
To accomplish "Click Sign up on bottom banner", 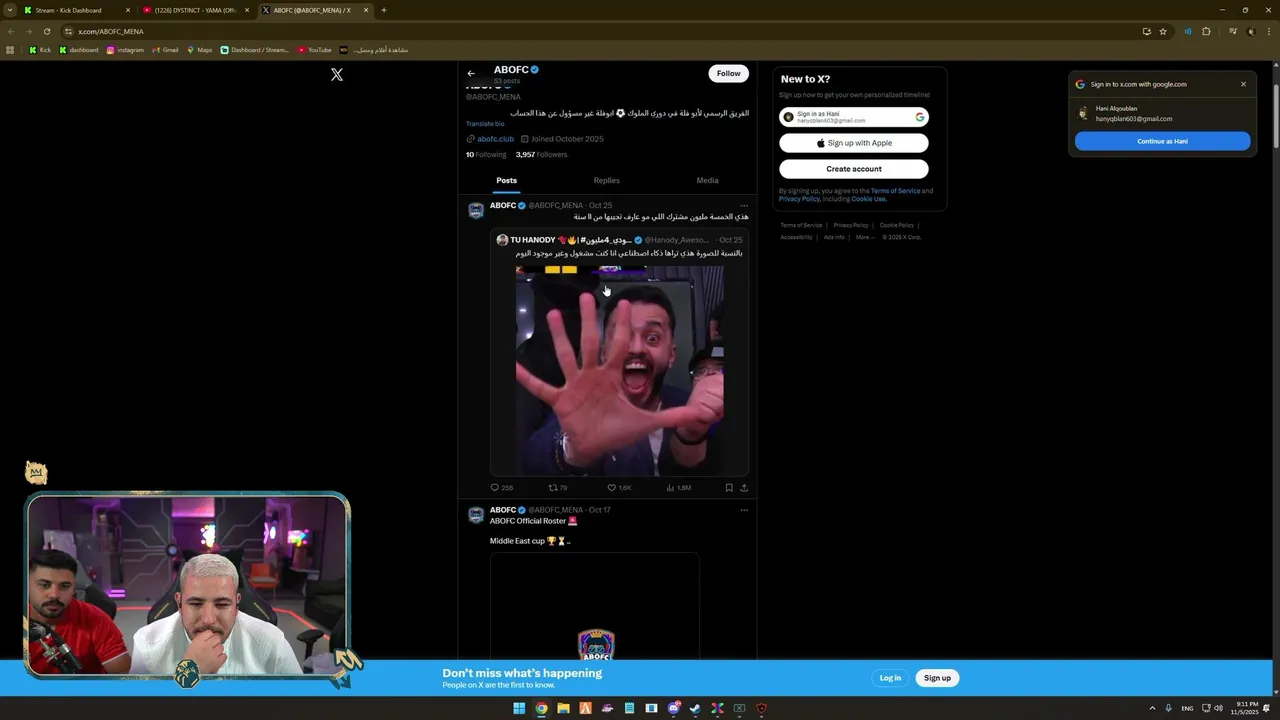I will (937, 678).
